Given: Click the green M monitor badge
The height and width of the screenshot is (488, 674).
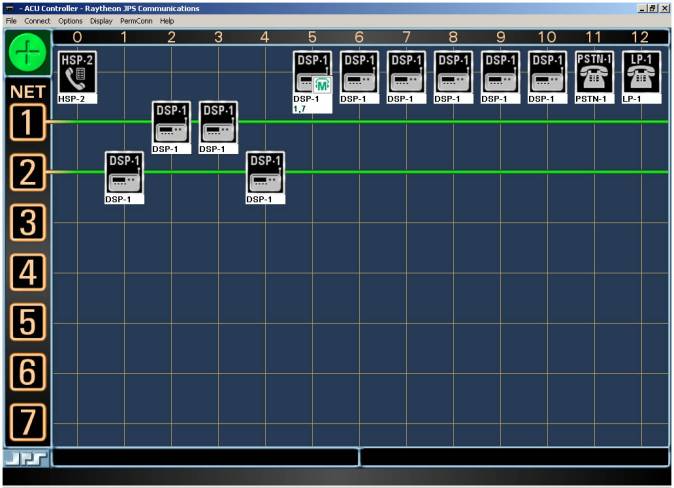Looking at the screenshot, I should point(322,86).
